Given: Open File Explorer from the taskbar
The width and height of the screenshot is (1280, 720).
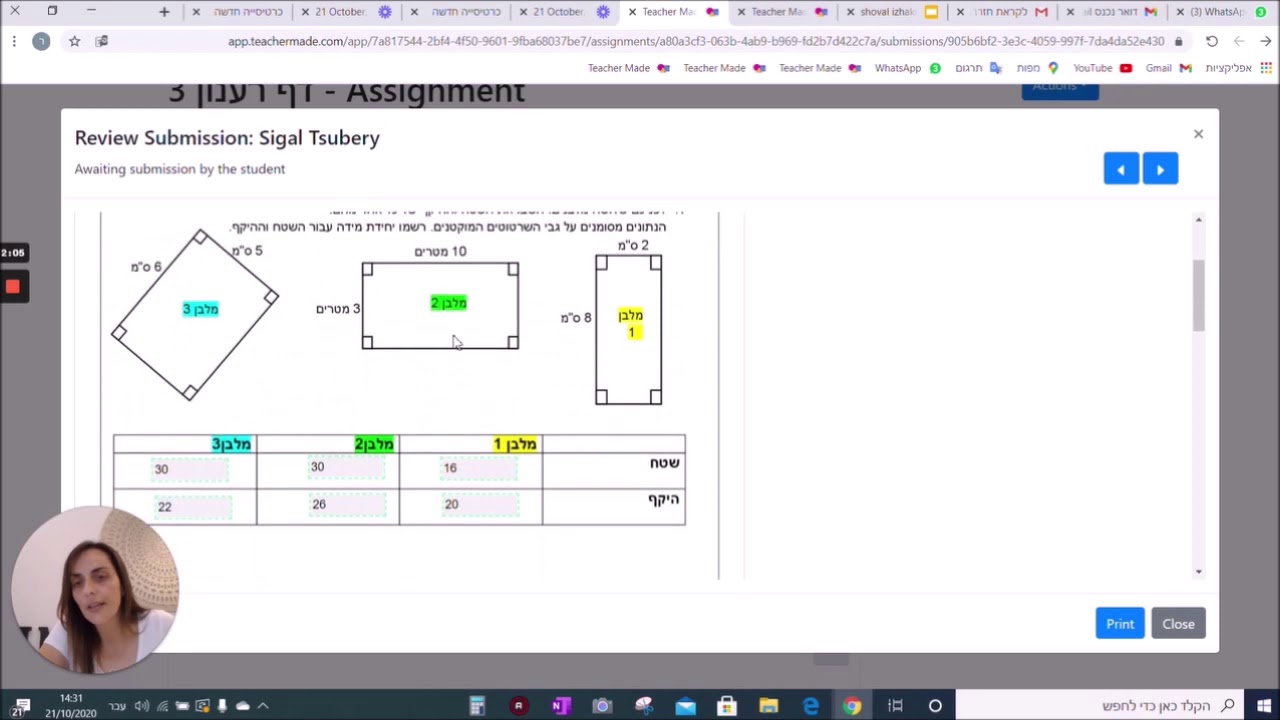Looking at the screenshot, I should pyautogui.click(x=768, y=706).
